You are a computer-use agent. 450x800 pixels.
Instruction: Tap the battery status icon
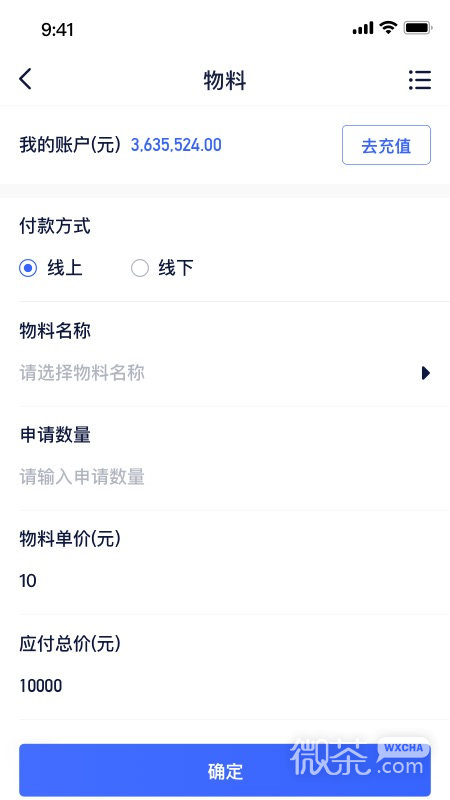coord(418,28)
